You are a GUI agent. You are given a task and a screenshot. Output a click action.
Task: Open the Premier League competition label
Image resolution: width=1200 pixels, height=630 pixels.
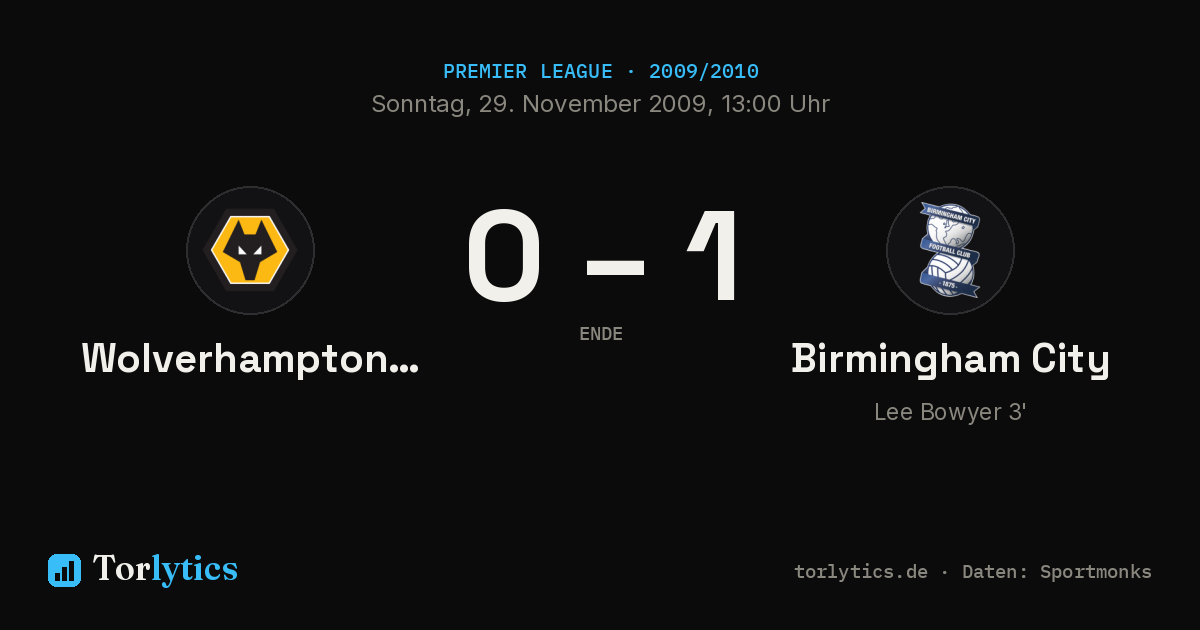(528, 72)
